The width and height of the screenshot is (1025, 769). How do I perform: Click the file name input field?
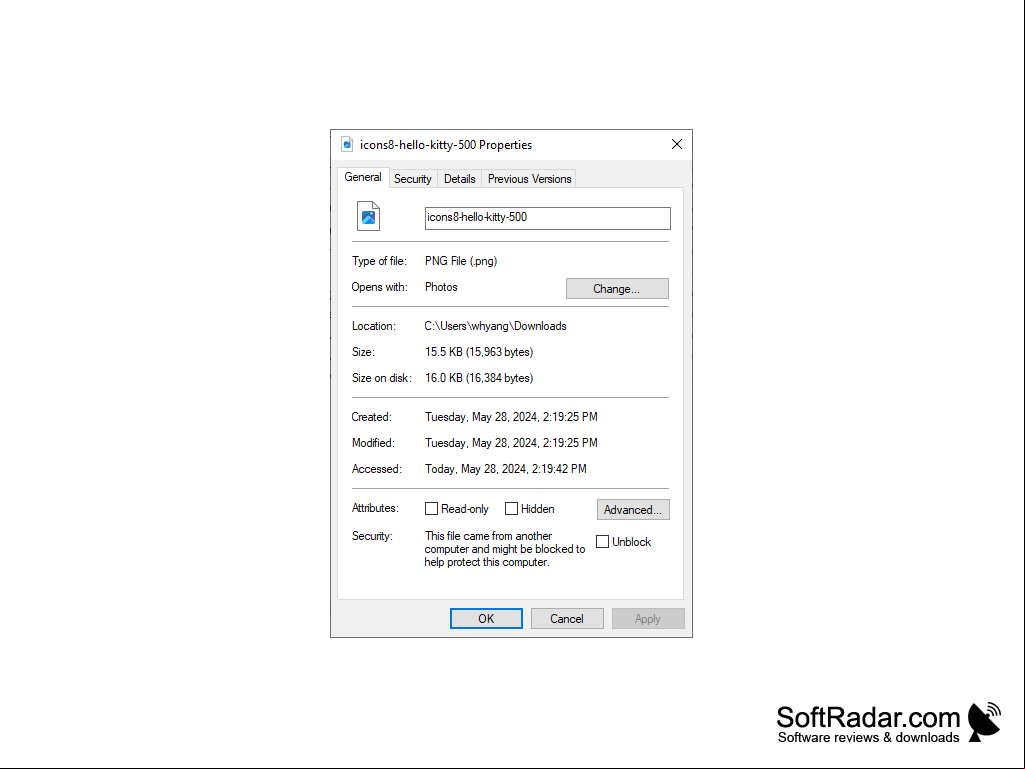point(548,218)
